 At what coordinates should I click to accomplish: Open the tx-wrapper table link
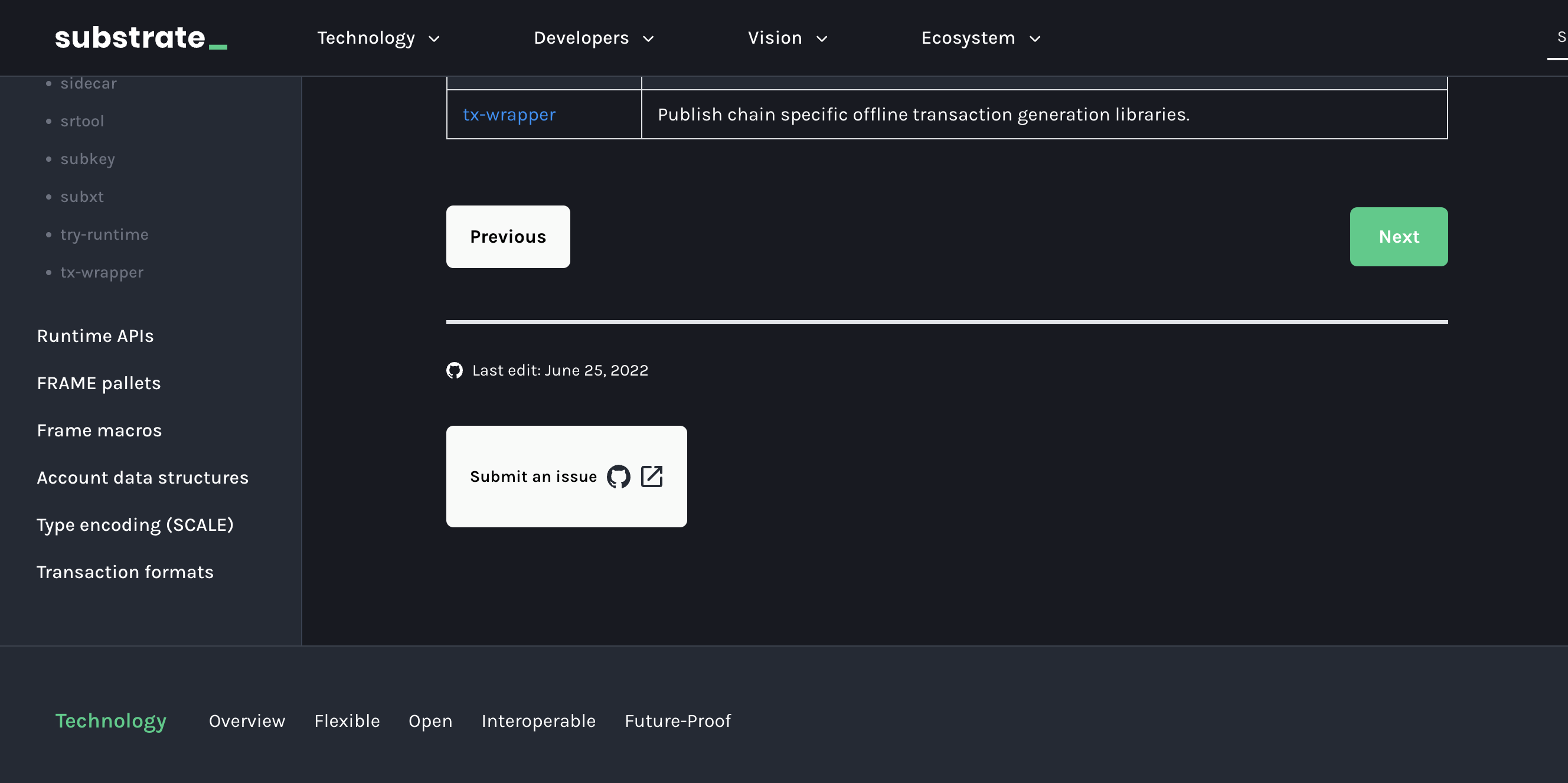(x=509, y=115)
